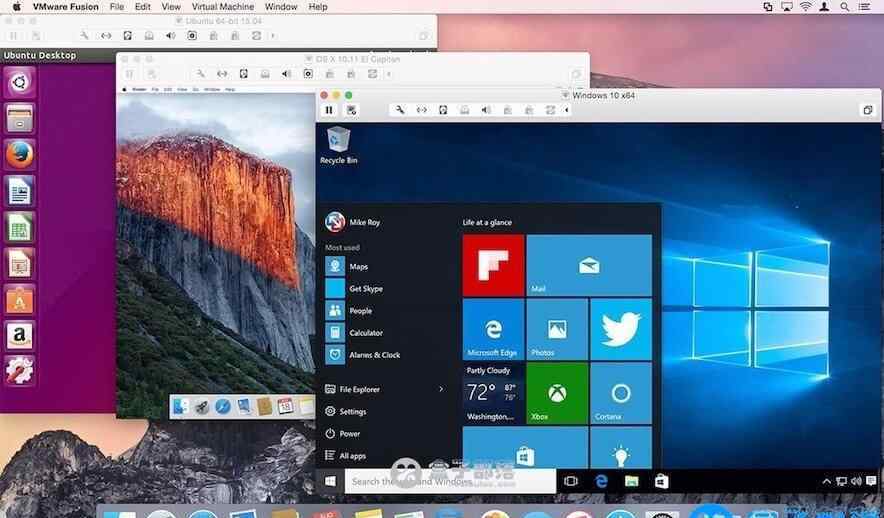Viewport: 884px width, 518px height.
Task: Open Mike Roy user account
Action: point(353,222)
